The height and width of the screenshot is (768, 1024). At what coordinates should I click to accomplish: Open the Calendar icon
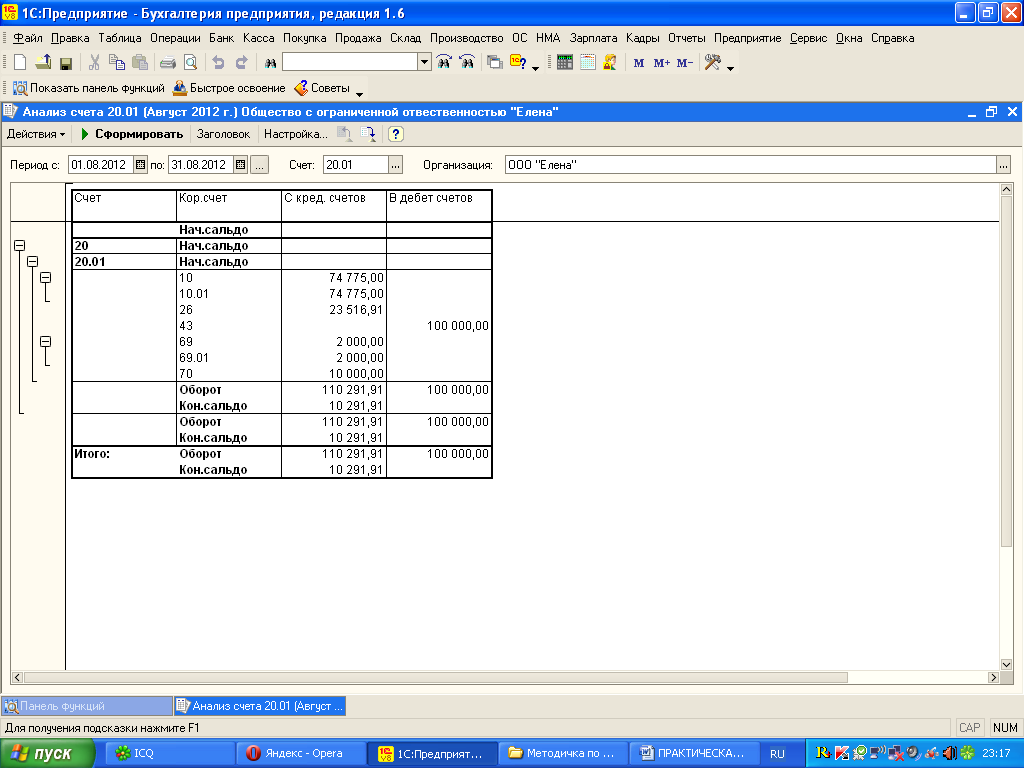(588, 63)
